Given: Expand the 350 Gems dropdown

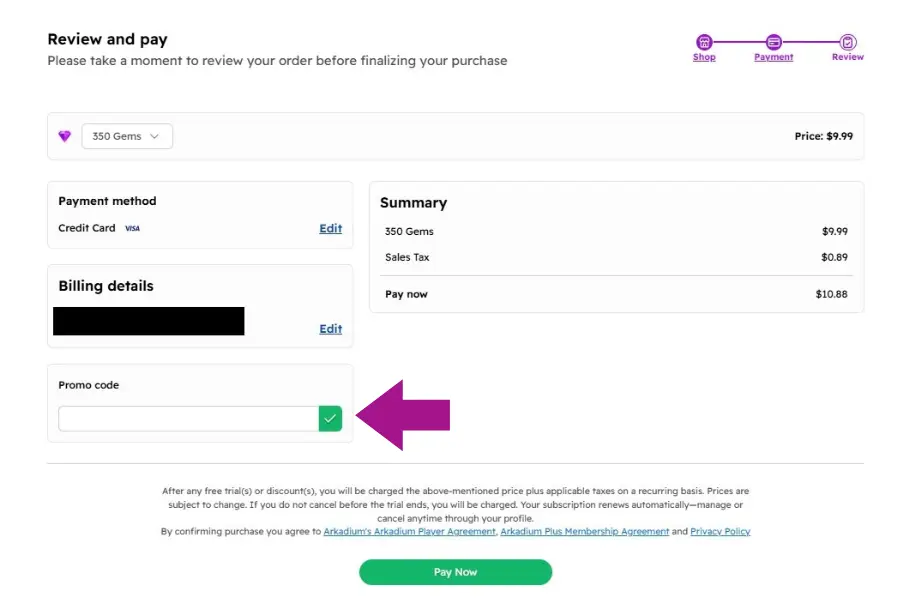Looking at the screenshot, I should (x=126, y=135).
